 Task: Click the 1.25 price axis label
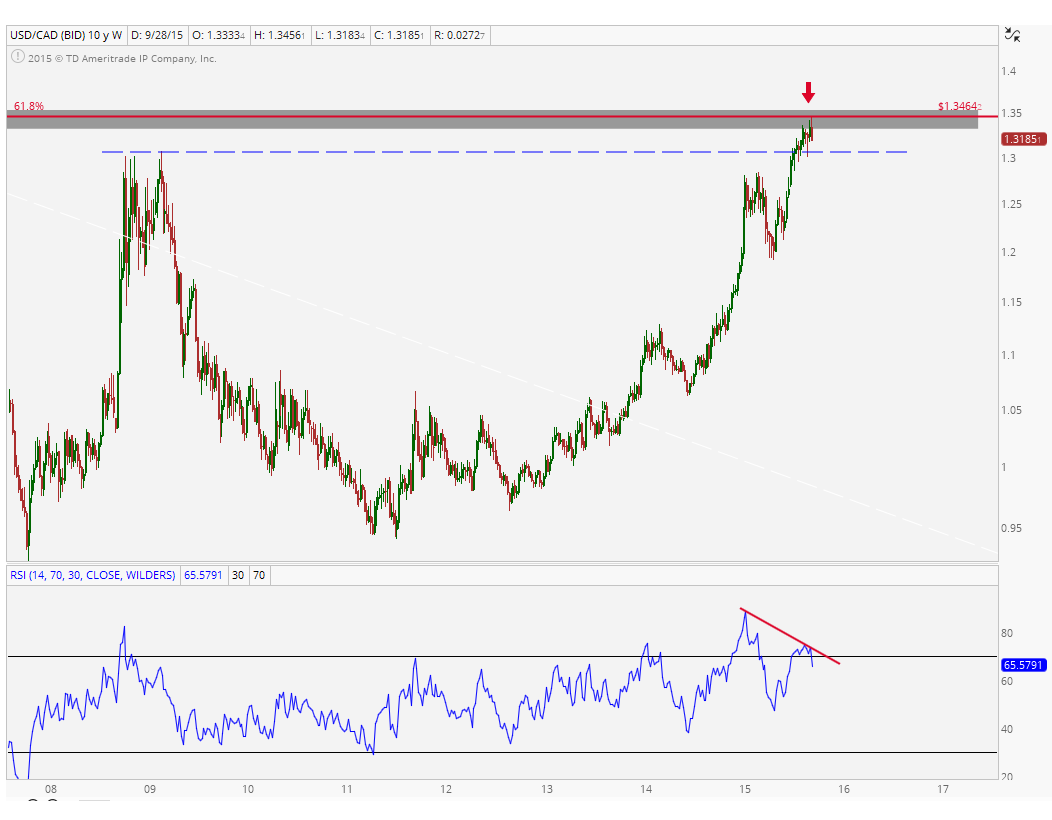click(x=1011, y=204)
